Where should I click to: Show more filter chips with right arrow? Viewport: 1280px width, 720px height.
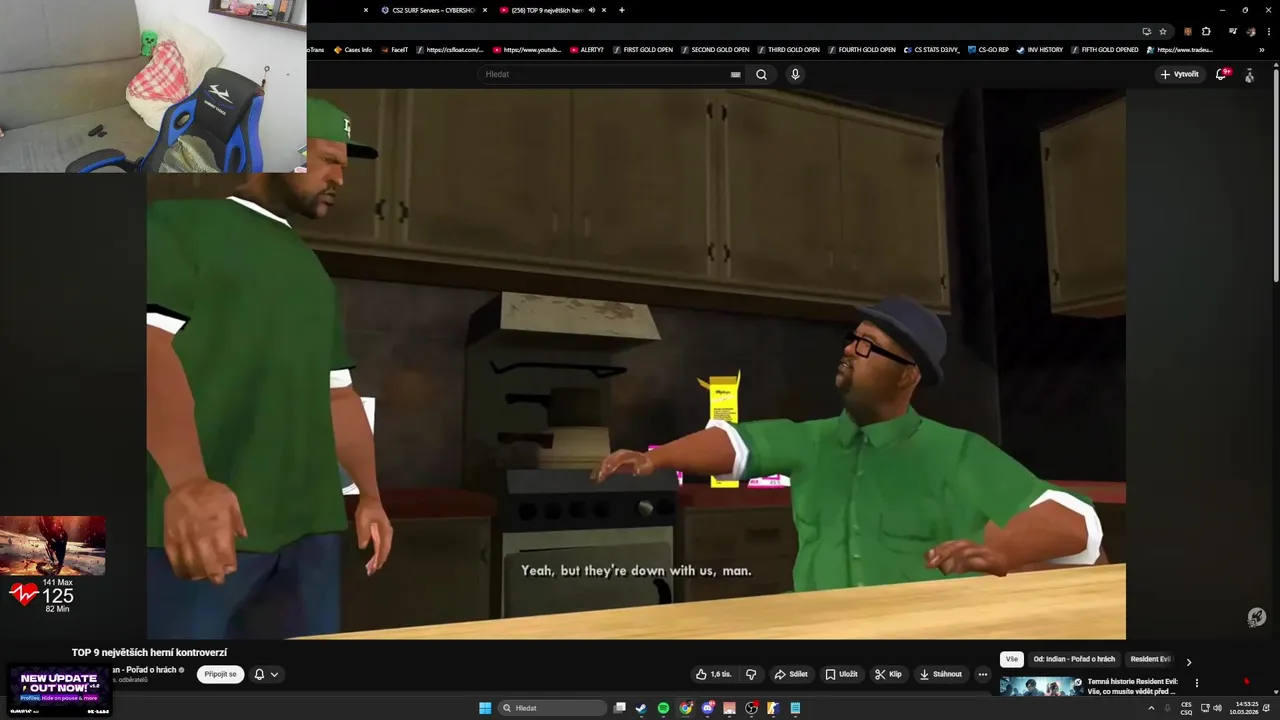1189,662
